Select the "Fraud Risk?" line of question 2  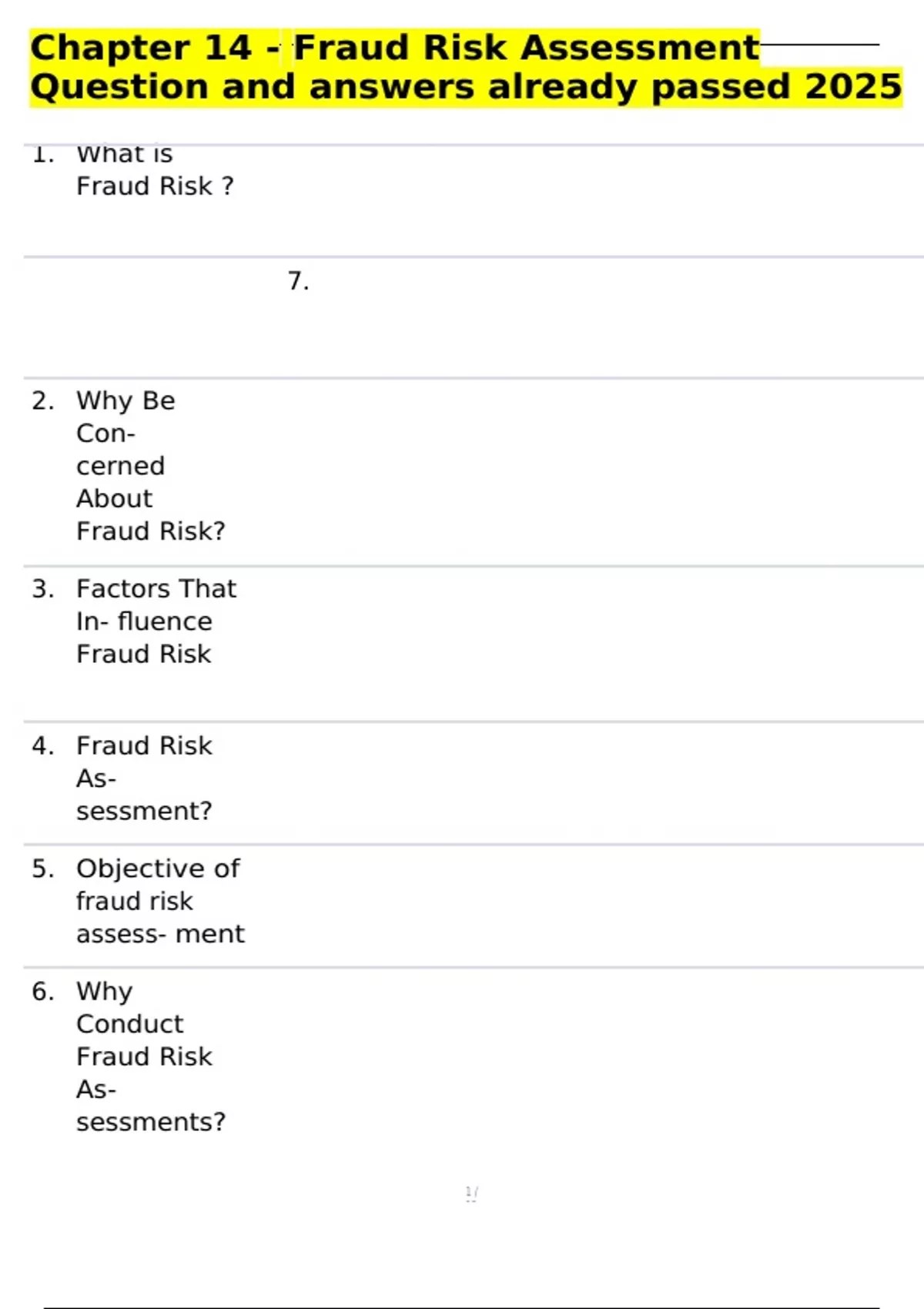pos(150,531)
